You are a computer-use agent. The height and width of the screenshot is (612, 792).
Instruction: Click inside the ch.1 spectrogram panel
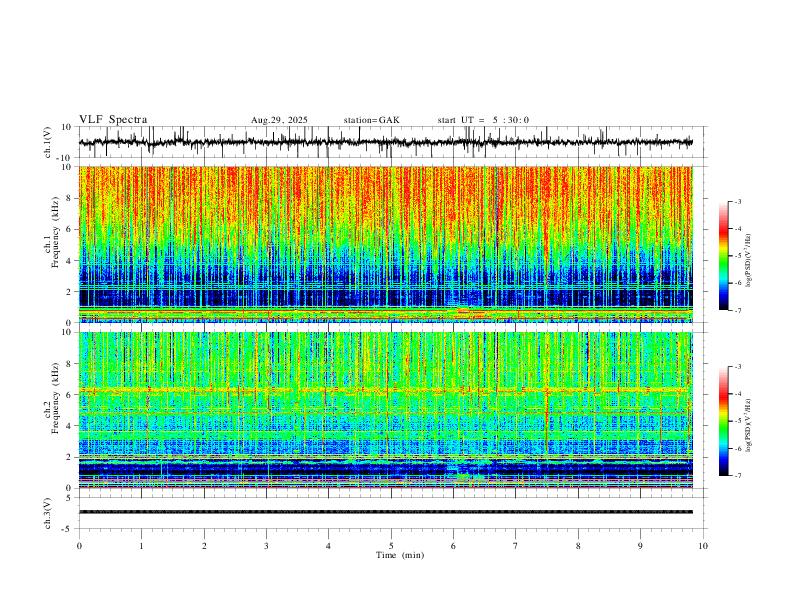pyautogui.click(x=386, y=244)
